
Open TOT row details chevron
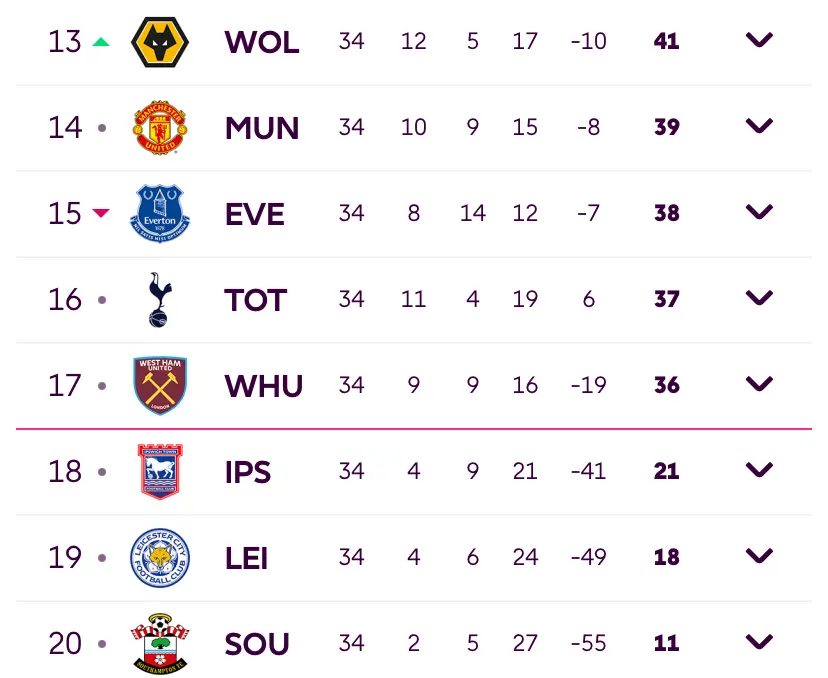click(x=759, y=298)
